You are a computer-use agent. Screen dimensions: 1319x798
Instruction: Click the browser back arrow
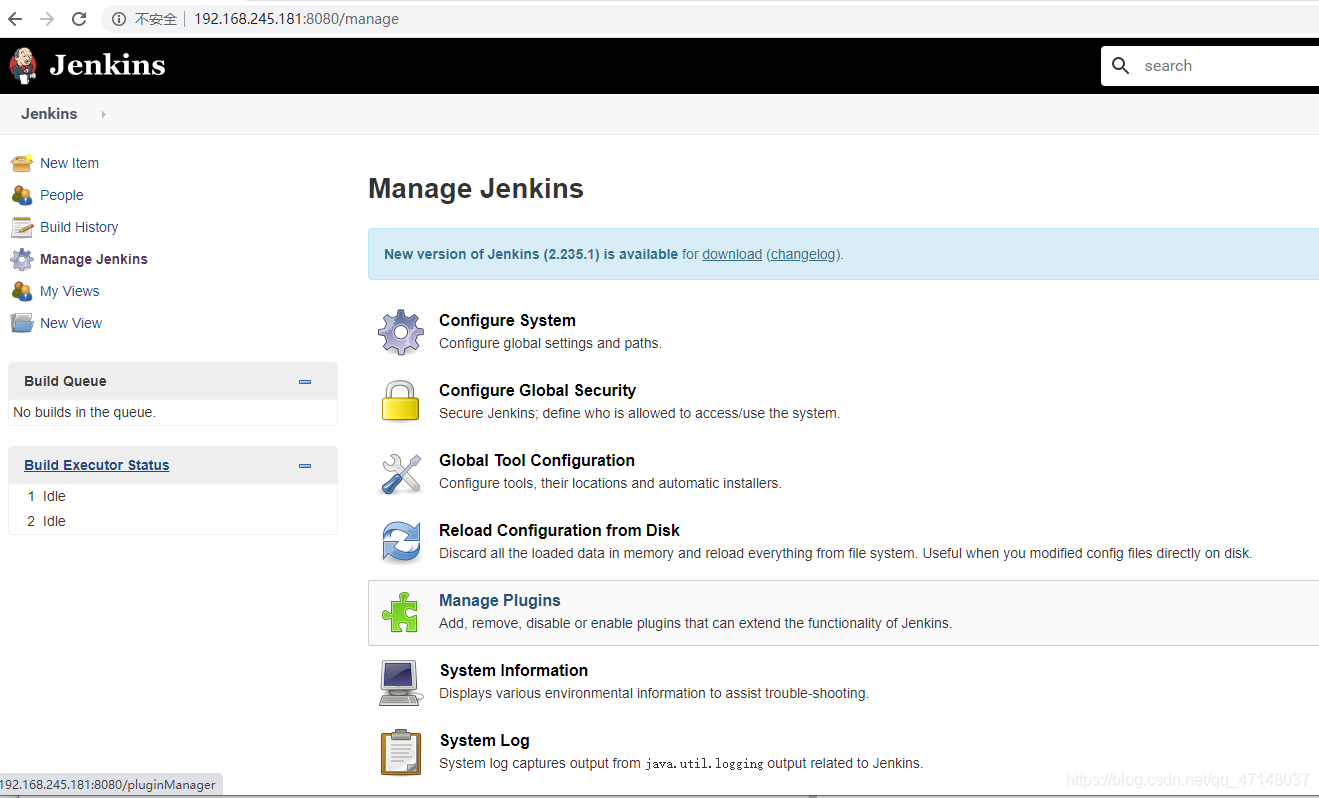(15, 19)
